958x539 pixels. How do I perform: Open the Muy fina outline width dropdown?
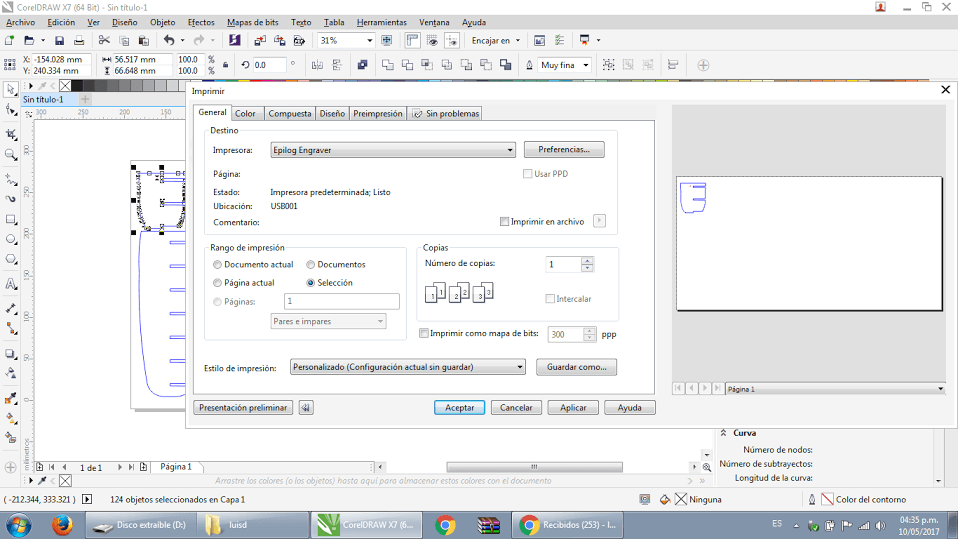click(585, 65)
